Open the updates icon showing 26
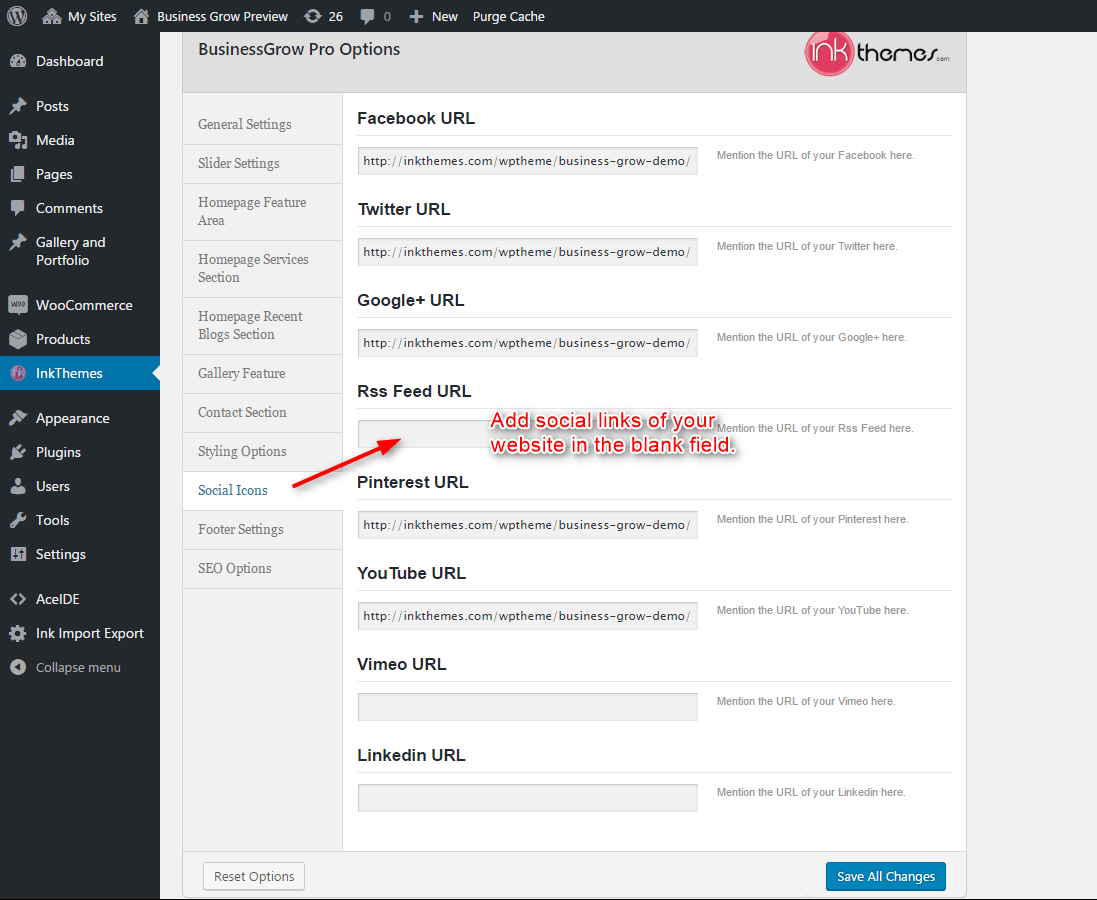 pyautogui.click(x=313, y=16)
